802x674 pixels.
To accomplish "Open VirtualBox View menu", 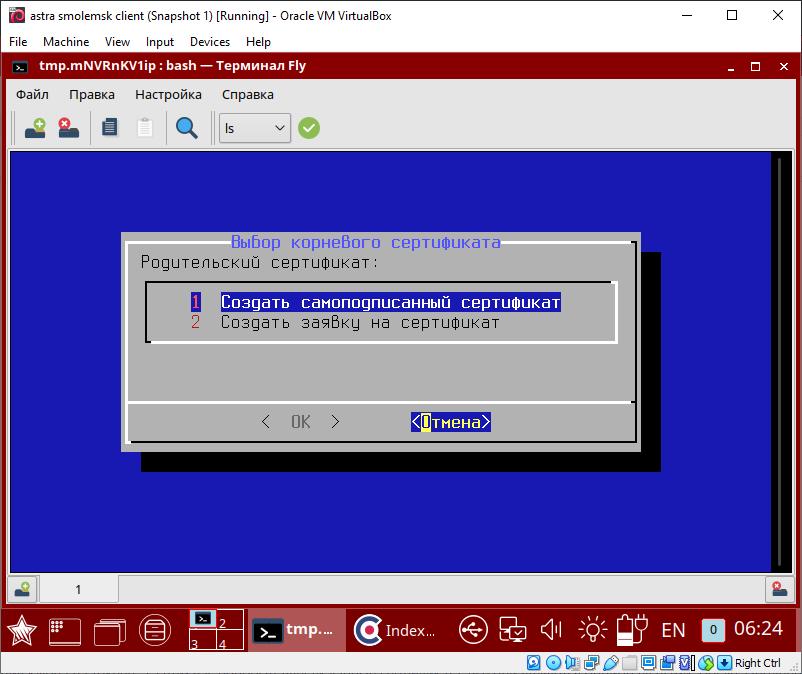I will coord(117,41).
